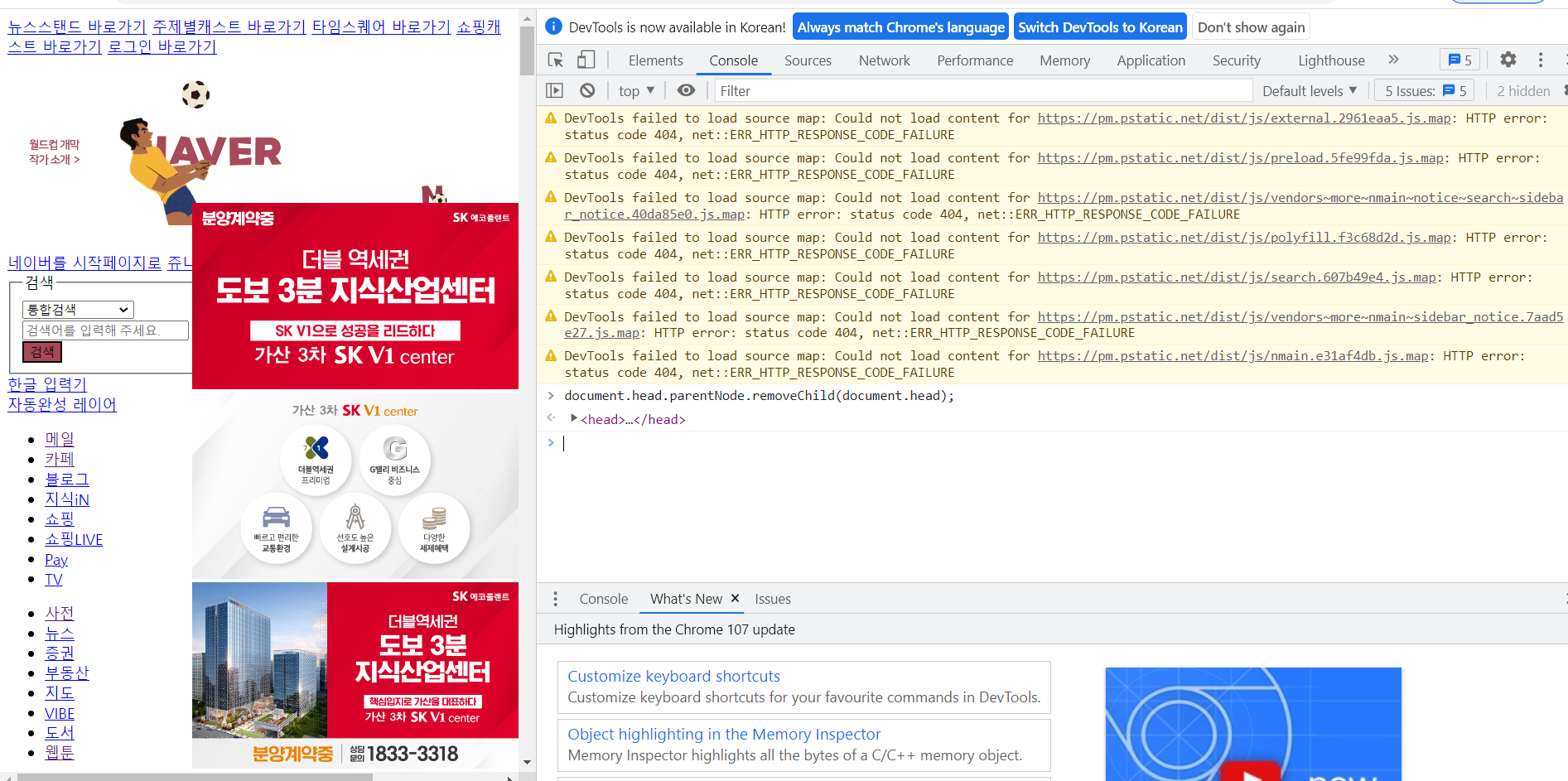Click the page horizontal scrollbar
The height and width of the screenshot is (781, 1568).
(x=195, y=777)
